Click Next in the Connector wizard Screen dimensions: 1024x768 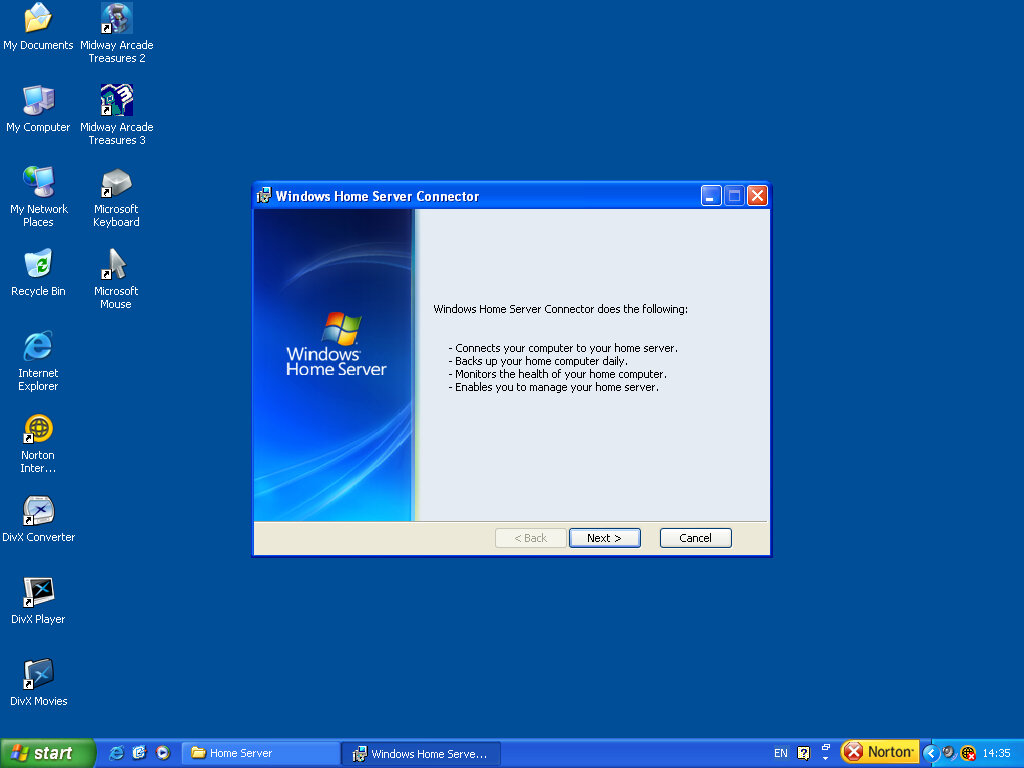[604, 538]
